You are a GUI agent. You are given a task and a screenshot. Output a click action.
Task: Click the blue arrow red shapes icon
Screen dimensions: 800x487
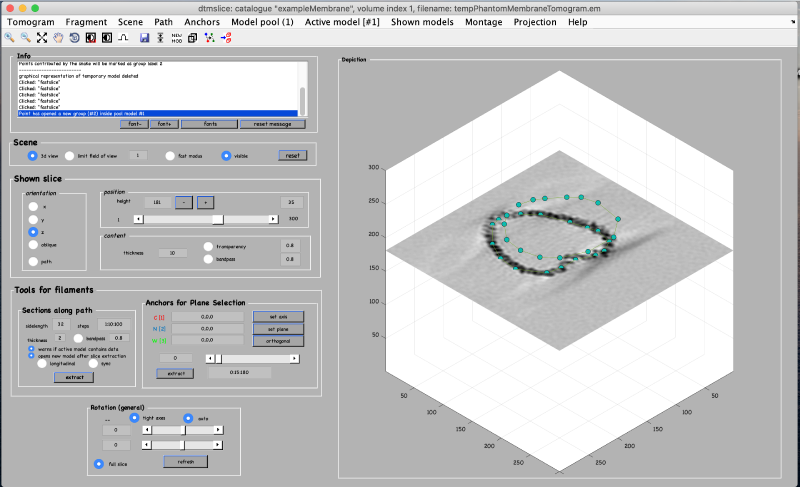(226, 38)
